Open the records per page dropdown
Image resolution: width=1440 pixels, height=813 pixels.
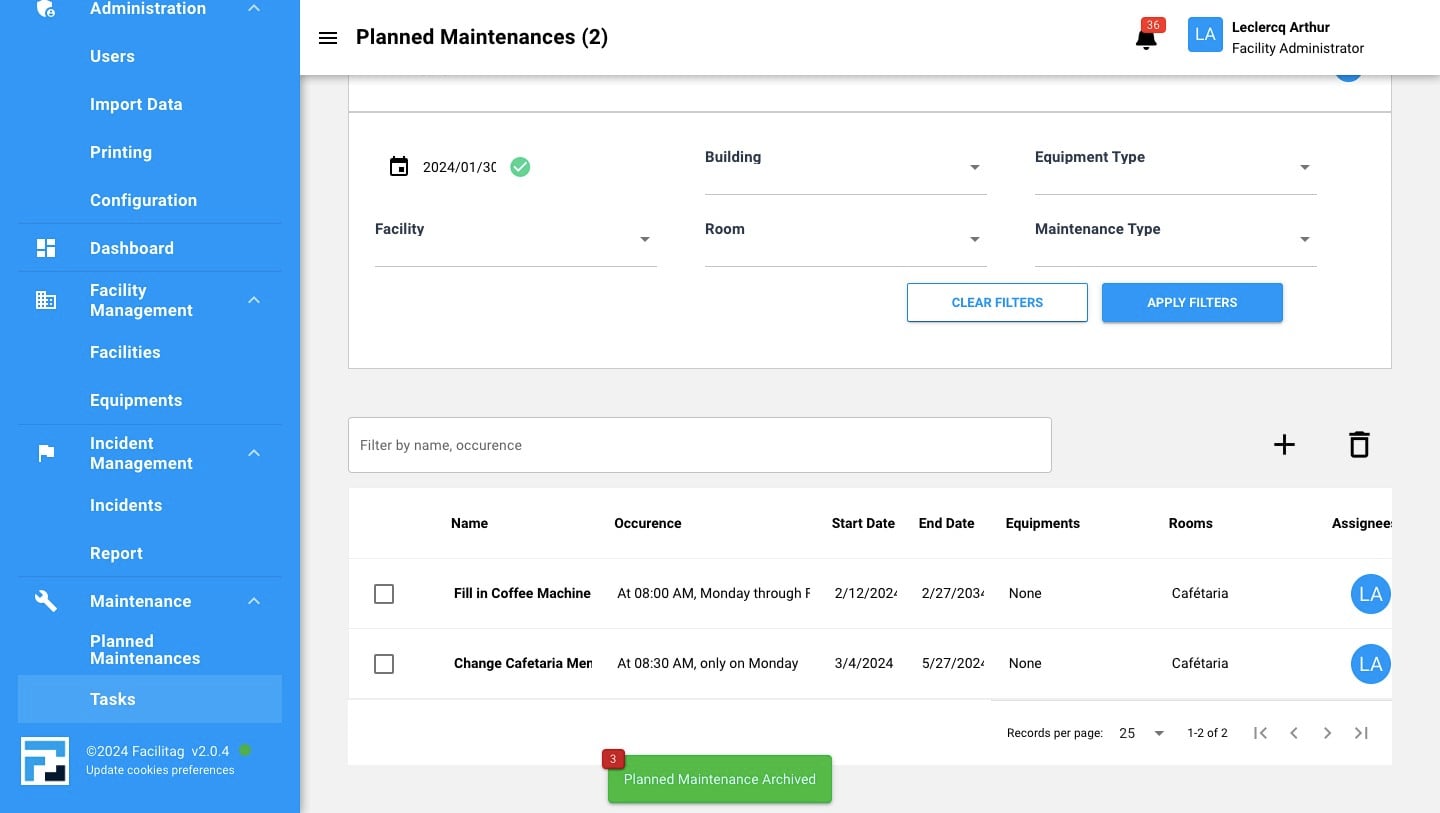pyautogui.click(x=1142, y=733)
